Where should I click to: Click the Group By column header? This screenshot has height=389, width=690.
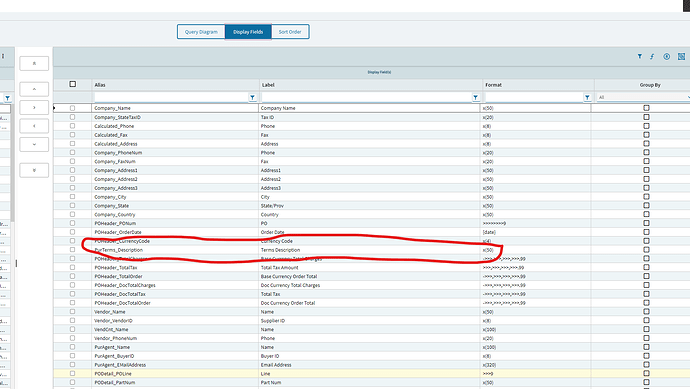coord(650,85)
